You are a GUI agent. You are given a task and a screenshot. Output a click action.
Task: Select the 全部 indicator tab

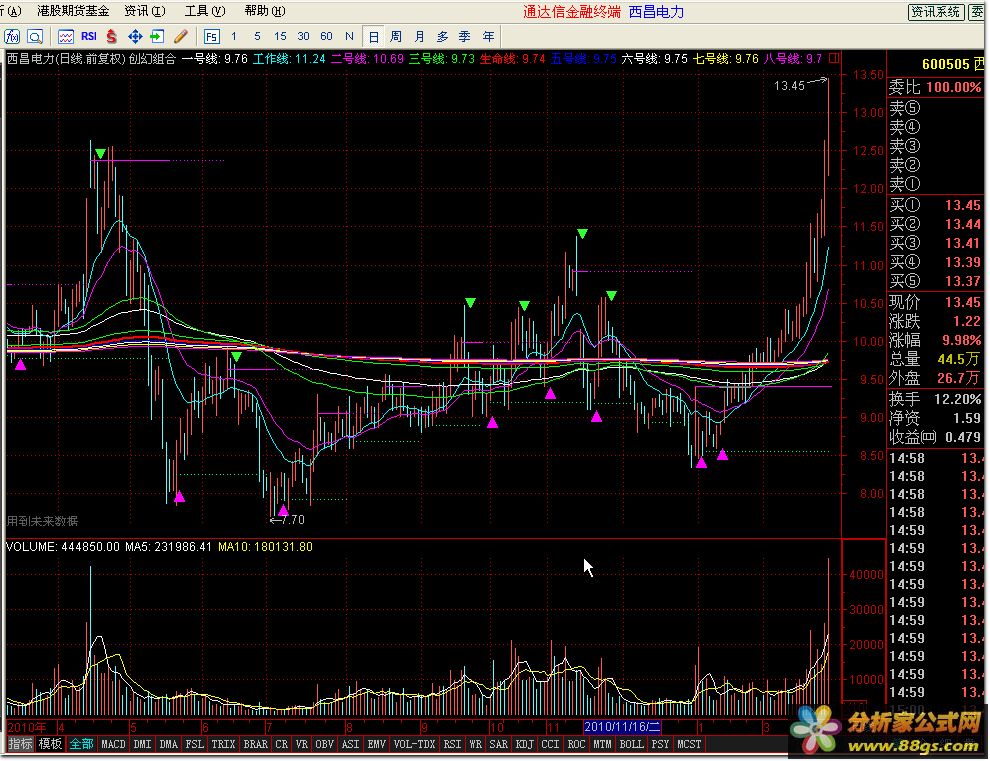(81, 744)
